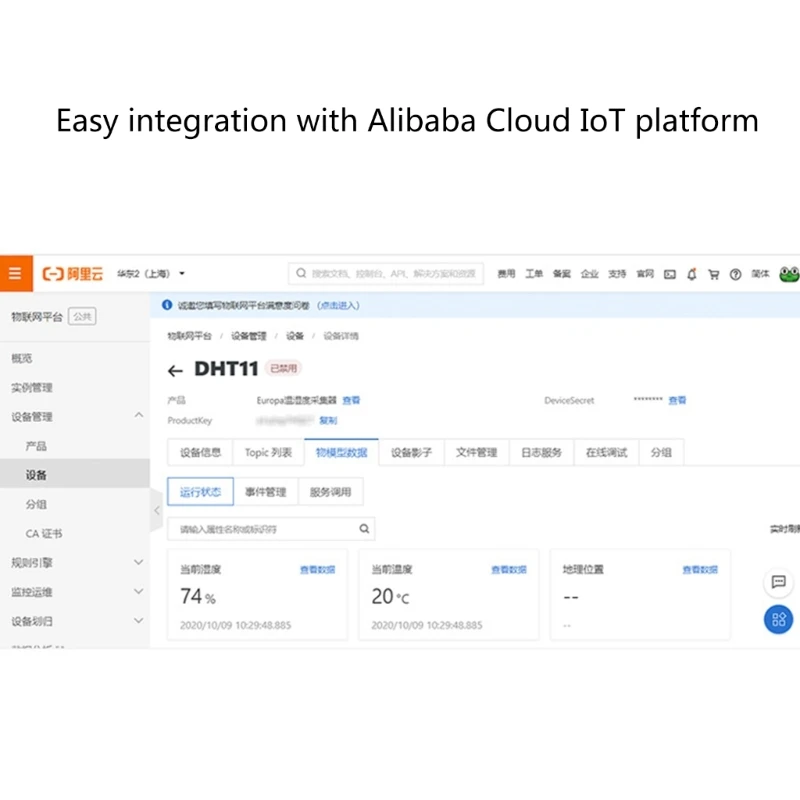Screen dimensions: 800x800
Task: Select the 事件管理 sub-tab
Action: (265, 492)
